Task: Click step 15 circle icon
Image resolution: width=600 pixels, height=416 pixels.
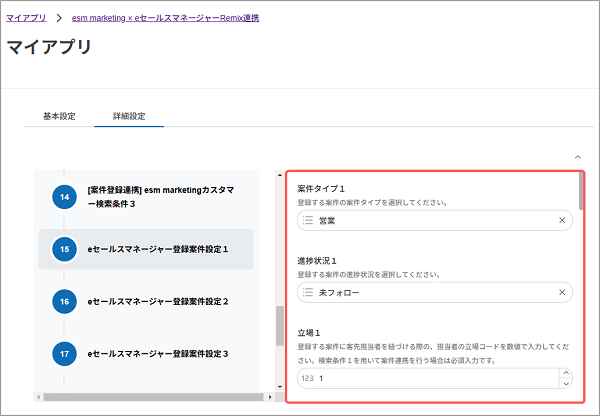Action: (x=64, y=249)
